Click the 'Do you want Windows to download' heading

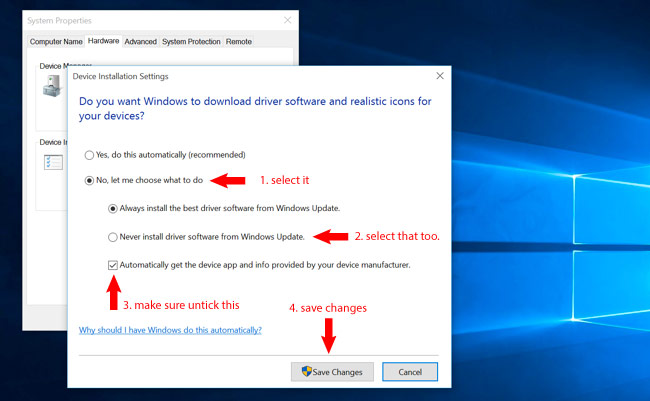click(x=255, y=108)
